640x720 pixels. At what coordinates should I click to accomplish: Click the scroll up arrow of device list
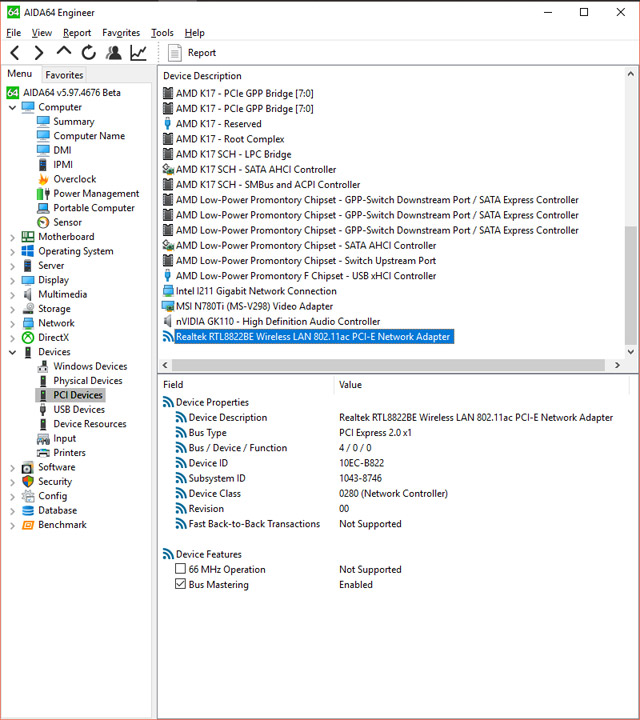point(630,73)
